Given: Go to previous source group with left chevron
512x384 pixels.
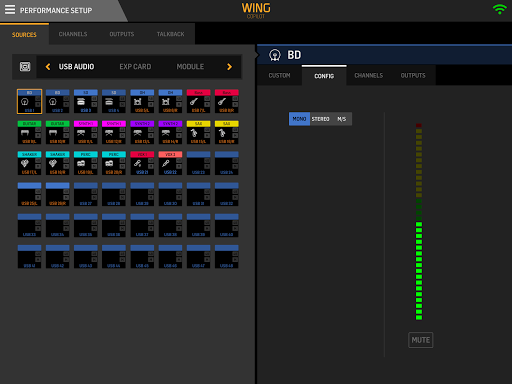Looking at the screenshot, I should click(x=48, y=67).
